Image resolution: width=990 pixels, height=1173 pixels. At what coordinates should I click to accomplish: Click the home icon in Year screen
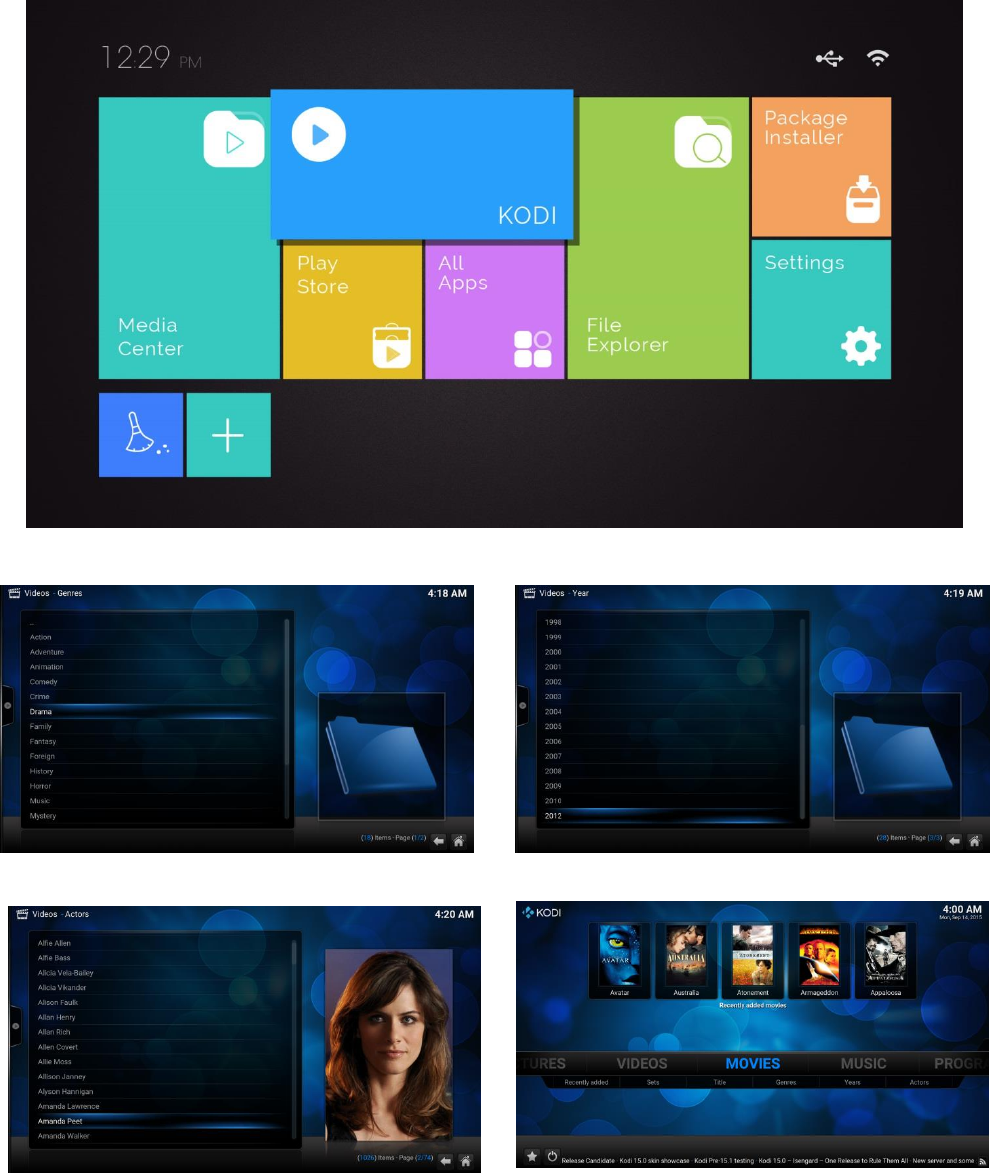(x=974, y=841)
